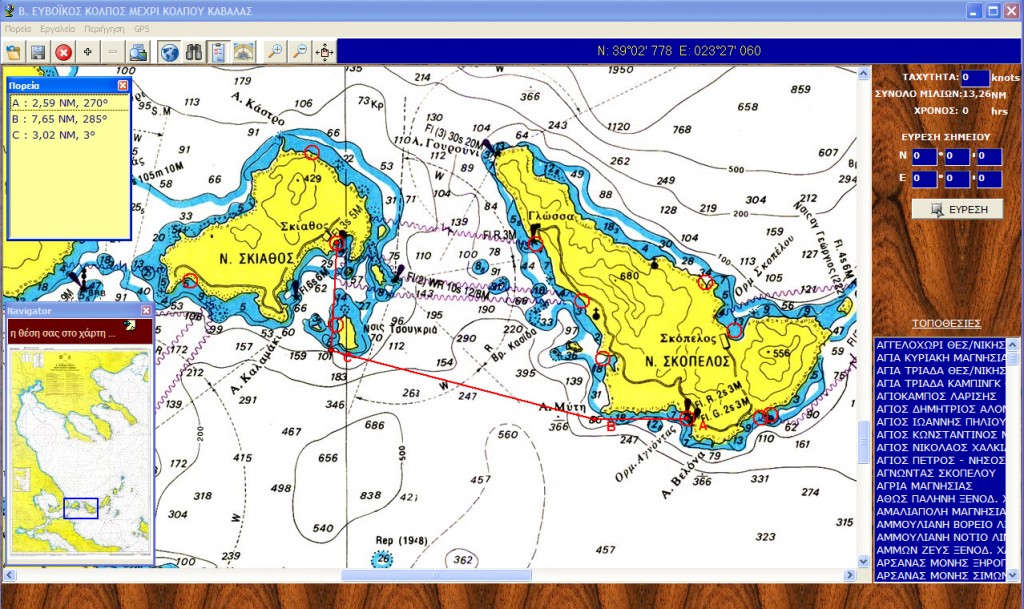Click the E seconds input field
The width and height of the screenshot is (1024, 609).
(989, 179)
